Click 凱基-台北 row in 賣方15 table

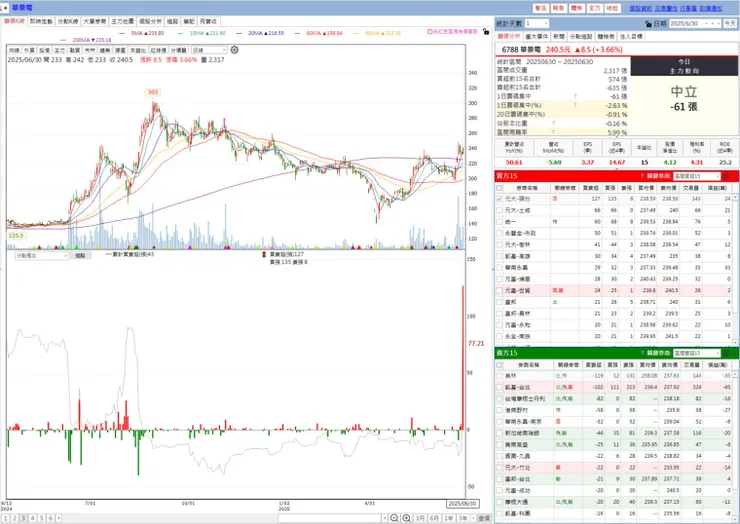pyautogui.click(x=614, y=387)
